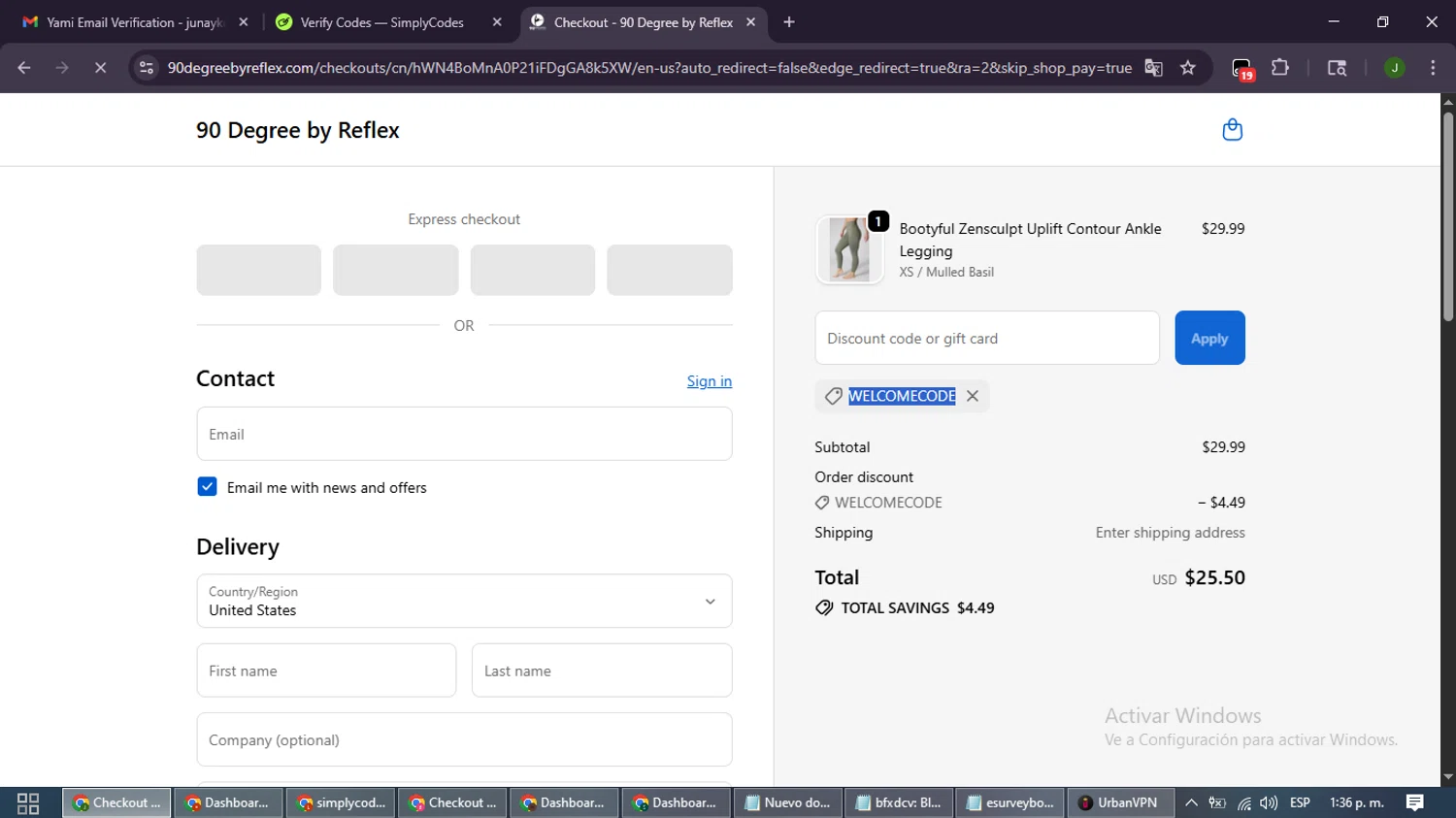Expand the Country/Region dropdown
The height and width of the screenshot is (818, 1456).
pos(464,601)
